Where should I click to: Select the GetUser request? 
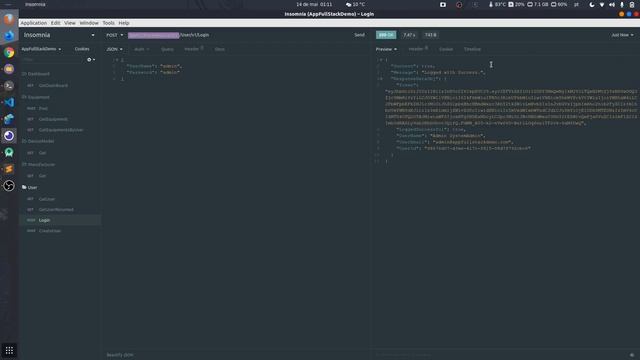pos(60,199)
